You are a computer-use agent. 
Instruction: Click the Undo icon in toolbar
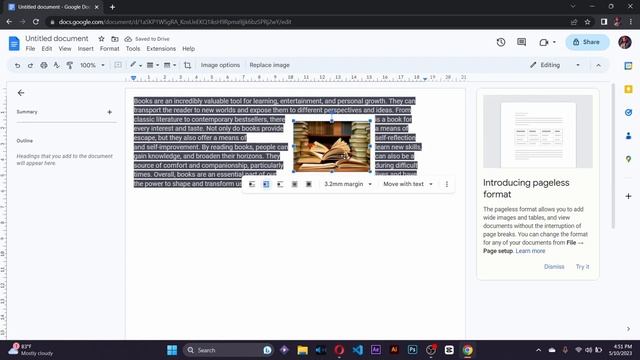[x=17, y=65]
